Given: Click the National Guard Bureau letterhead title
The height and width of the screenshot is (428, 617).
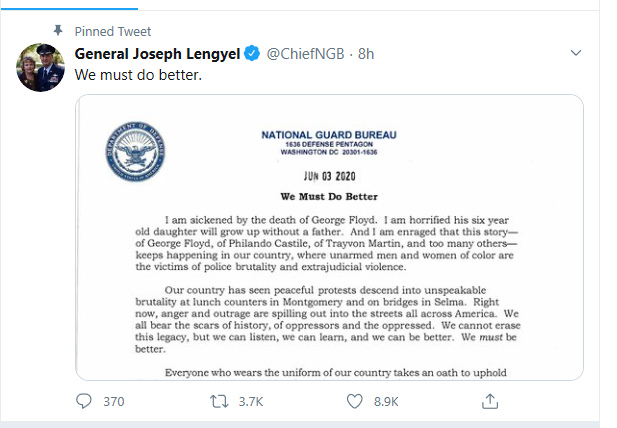Looking at the screenshot, I should [x=328, y=134].
